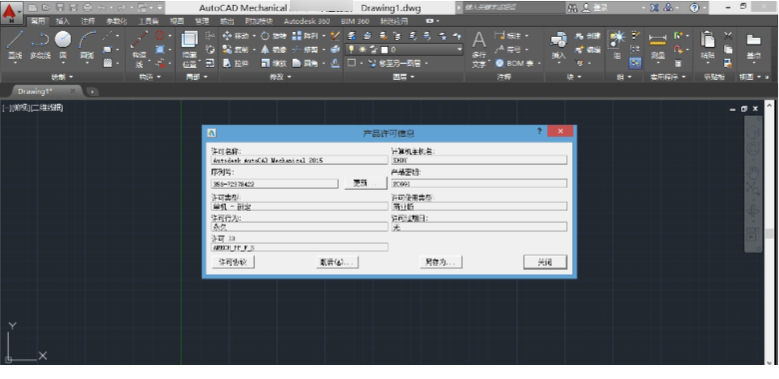This screenshot has width=779, height=379.
Task: Toggle the highlighted group selection button
Action: 635,63
